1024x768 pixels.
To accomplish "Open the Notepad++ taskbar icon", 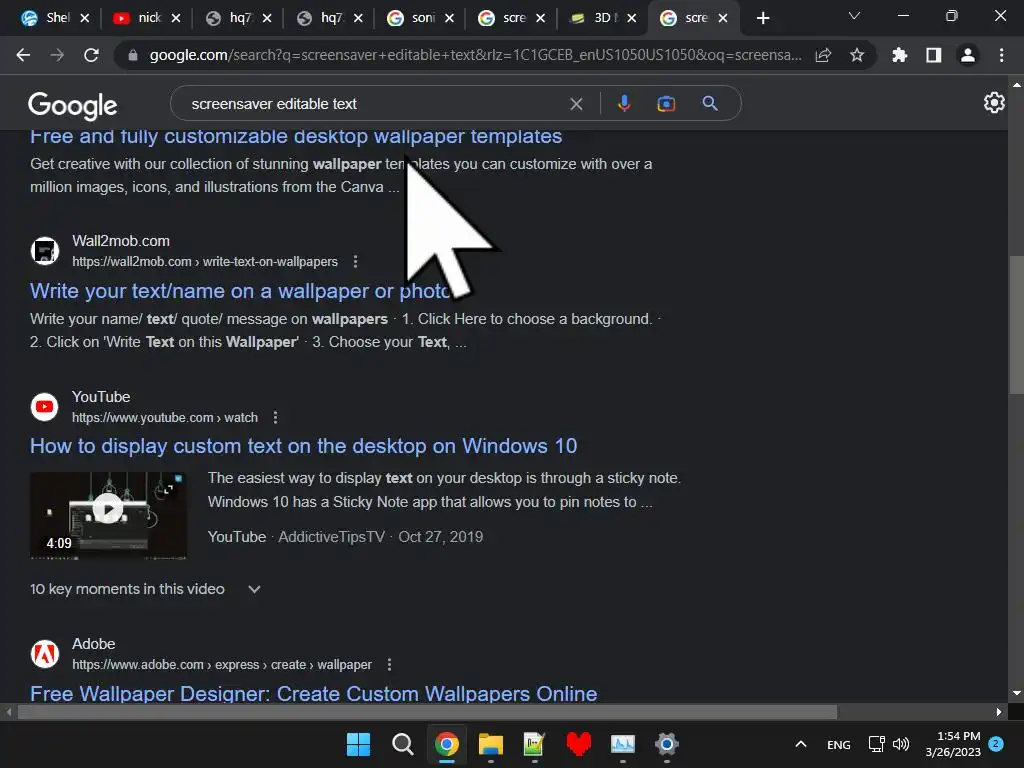I will pyautogui.click(x=534, y=744).
